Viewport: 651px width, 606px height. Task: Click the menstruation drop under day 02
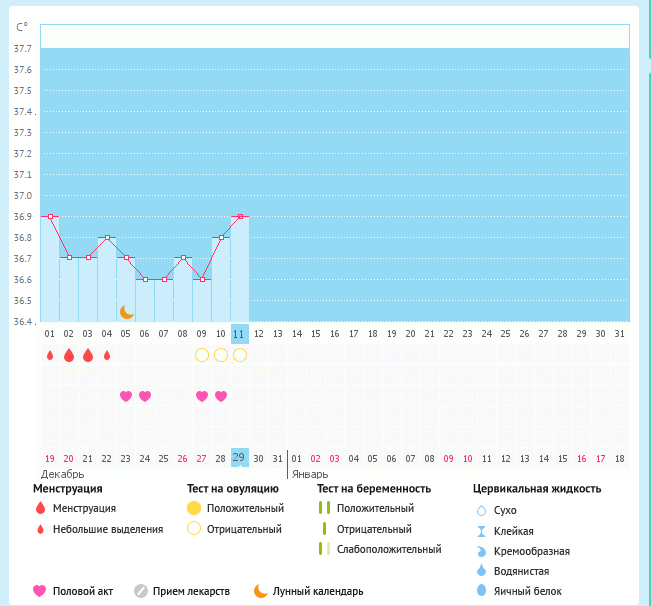[69, 355]
